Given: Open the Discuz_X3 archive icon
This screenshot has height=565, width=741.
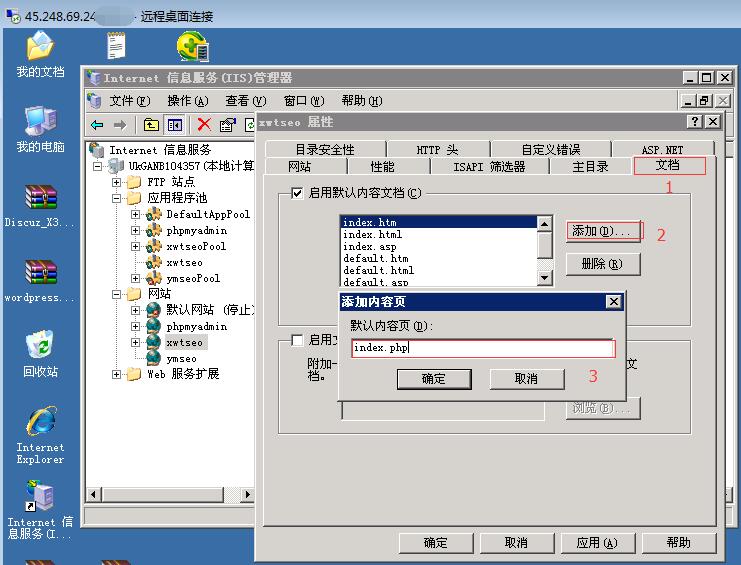Looking at the screenshot, I should pyautogui.click(x=41, y=197).
